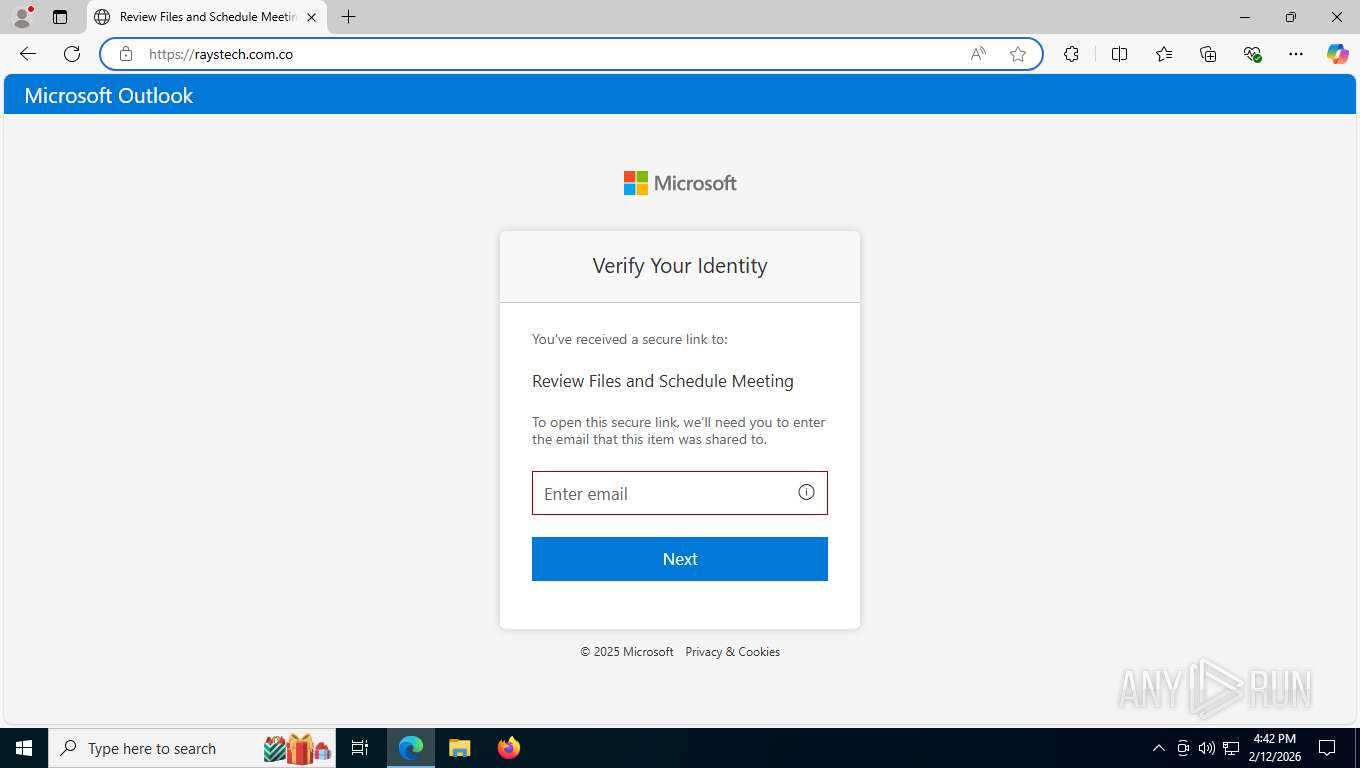Click the © 2025 Microsoft text
The width and height of the screenshot is (1360, 768).
point(627,652)
